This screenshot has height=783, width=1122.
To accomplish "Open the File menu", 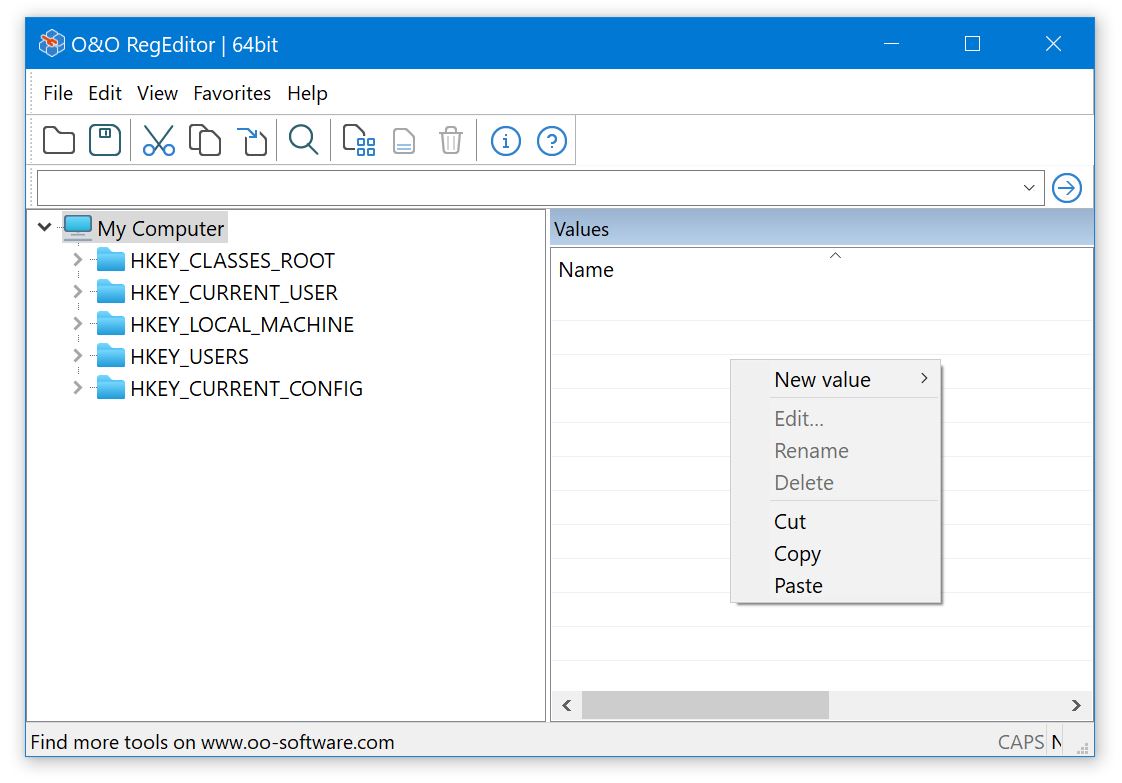I will click(58, 93).
